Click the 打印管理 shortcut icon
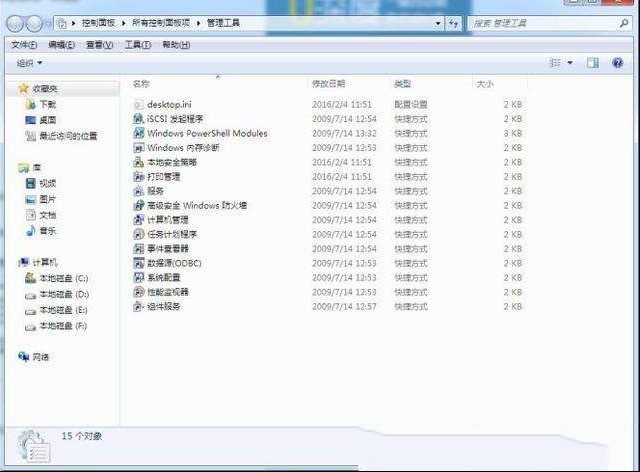 point(139,176)
